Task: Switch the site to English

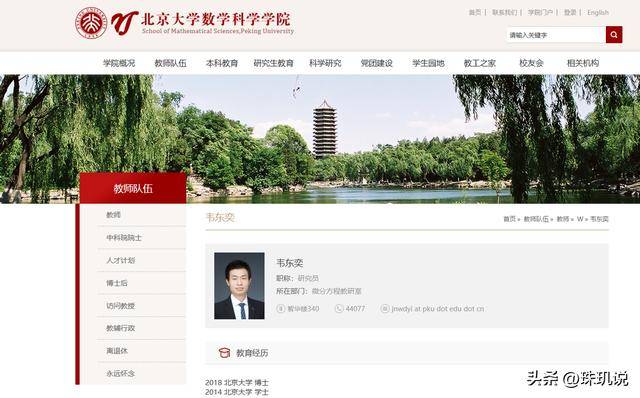Action: click(598, 13)
